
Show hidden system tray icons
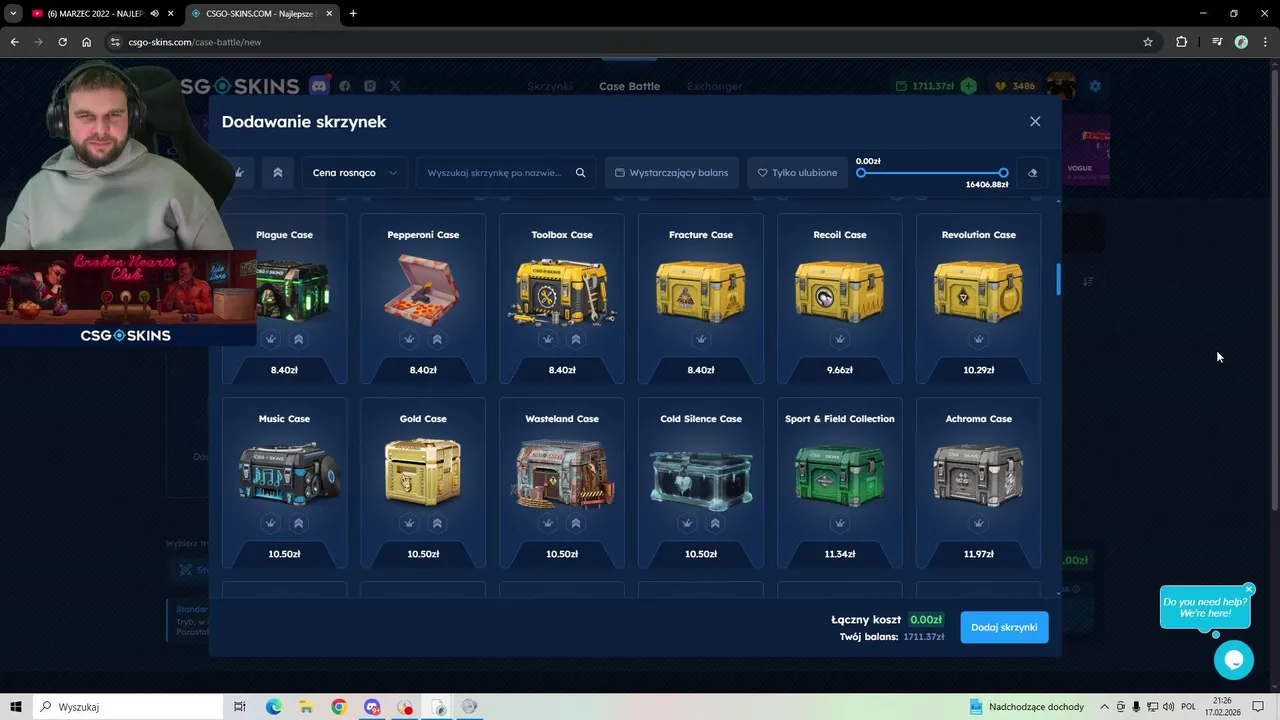(1104, 707)
